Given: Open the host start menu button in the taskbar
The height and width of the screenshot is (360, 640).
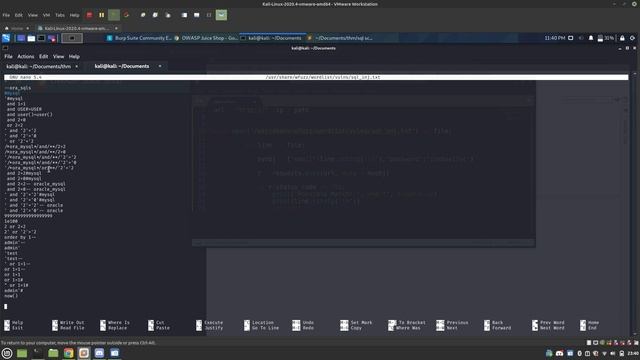Looking at the screenshot, I should click(7, 353).
